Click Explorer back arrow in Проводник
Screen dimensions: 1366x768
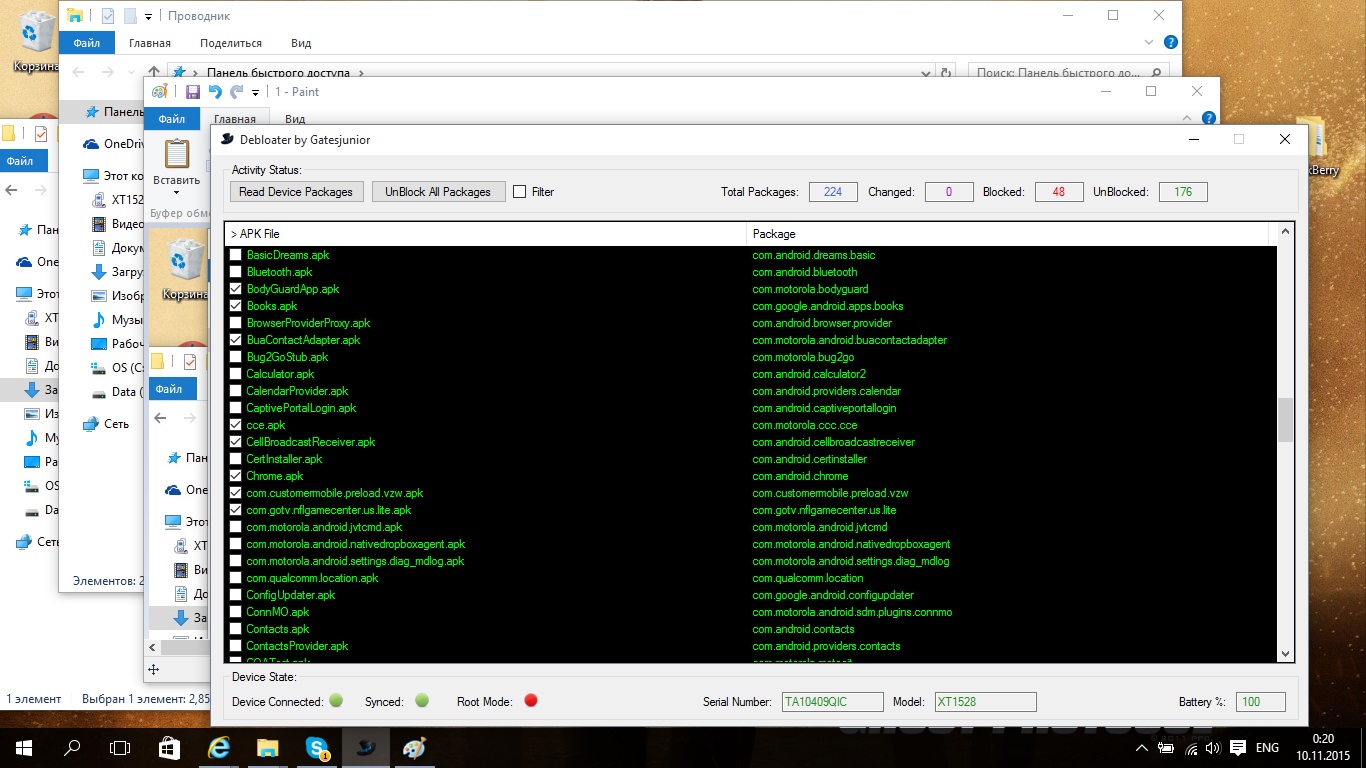[x=79, y=72]
